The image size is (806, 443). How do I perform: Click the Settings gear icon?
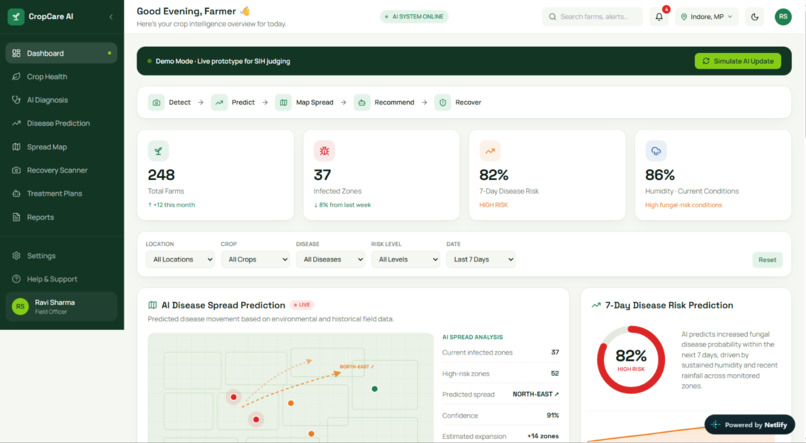(x=16, y=255)
